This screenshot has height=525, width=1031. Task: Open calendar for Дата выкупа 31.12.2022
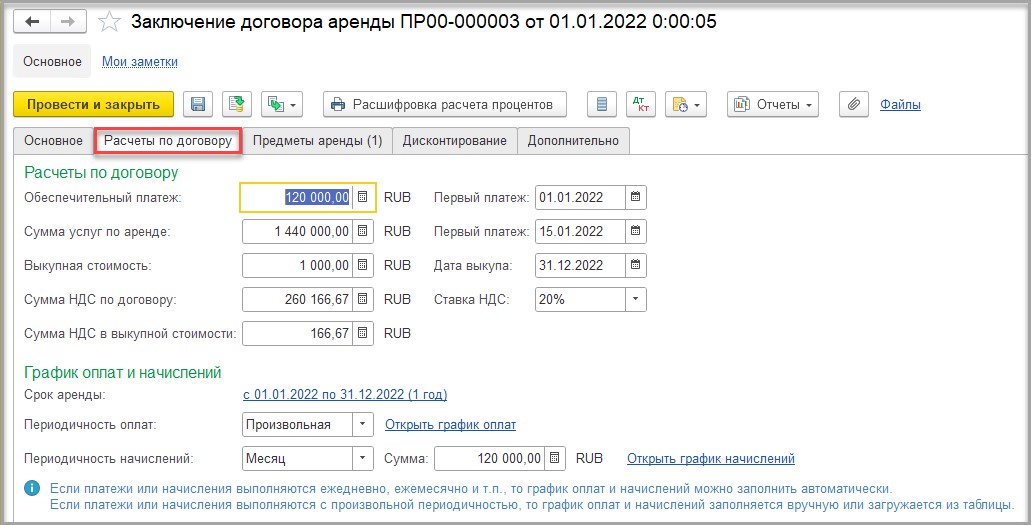tap(635, 265)
